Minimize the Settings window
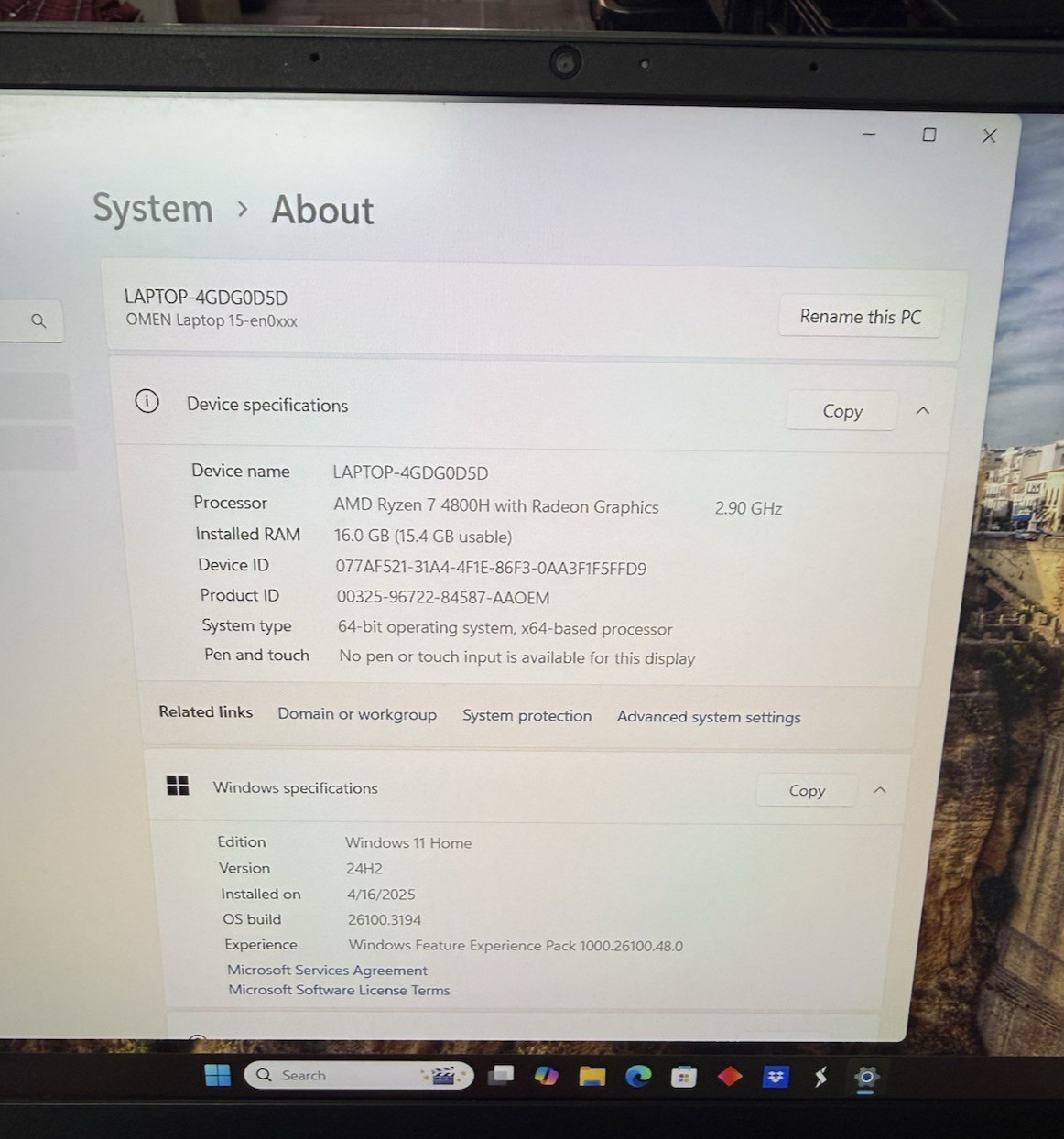Screen dimensions: 1064x1139 click(x=869, y=134)
